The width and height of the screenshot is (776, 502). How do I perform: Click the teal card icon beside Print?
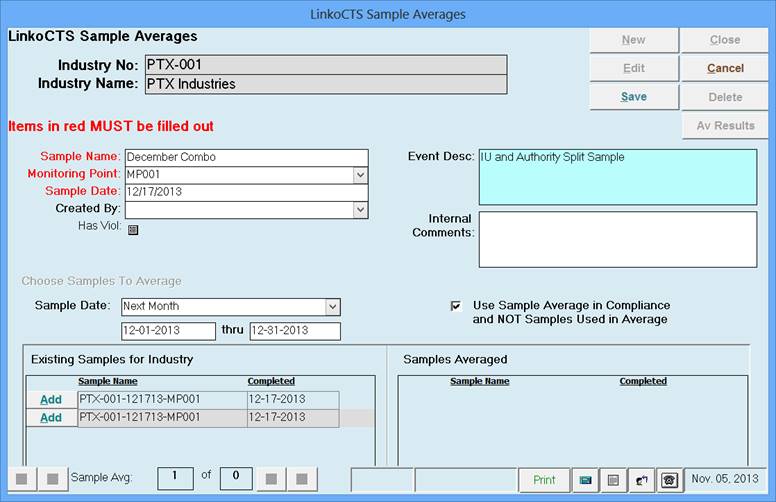pos(585,480)
